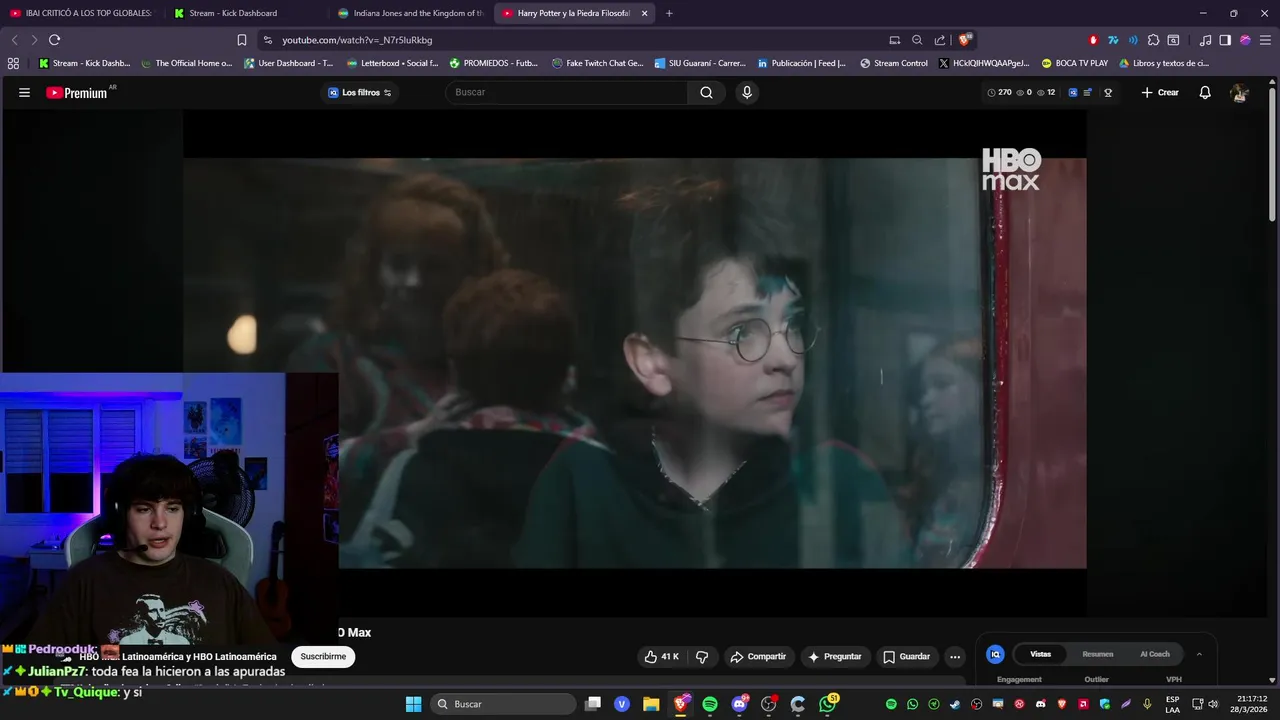
Task: Close the Harry Potter tab
Action: (x=644, y=13)
